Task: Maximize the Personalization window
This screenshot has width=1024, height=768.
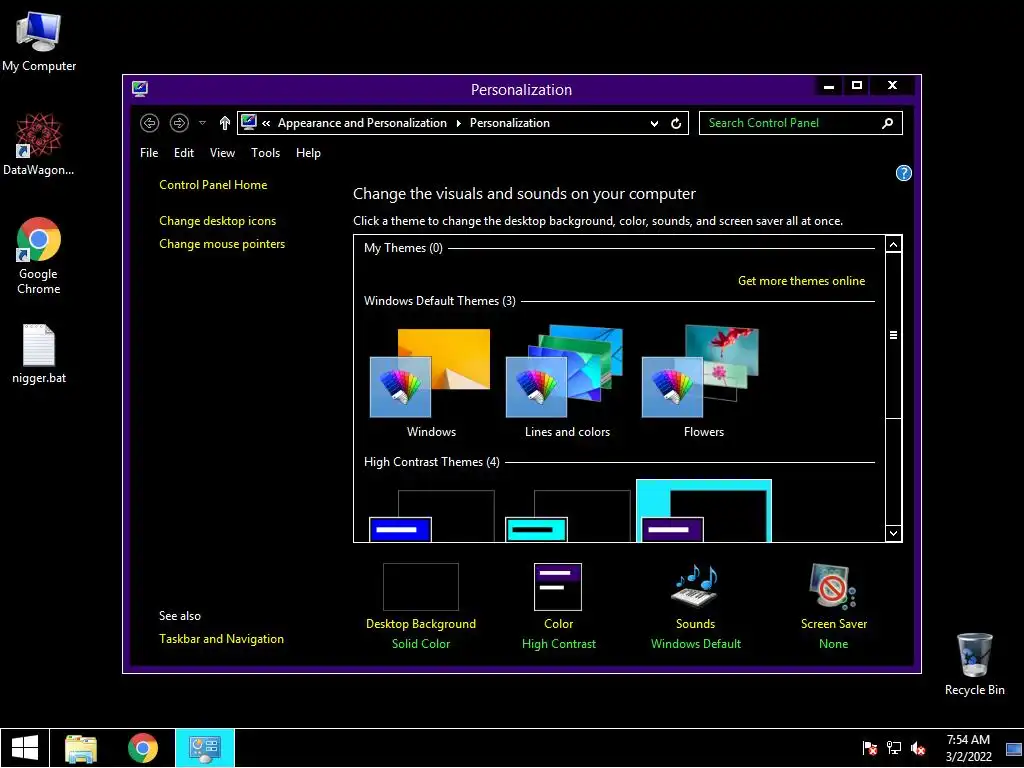Action: point(857,86)
